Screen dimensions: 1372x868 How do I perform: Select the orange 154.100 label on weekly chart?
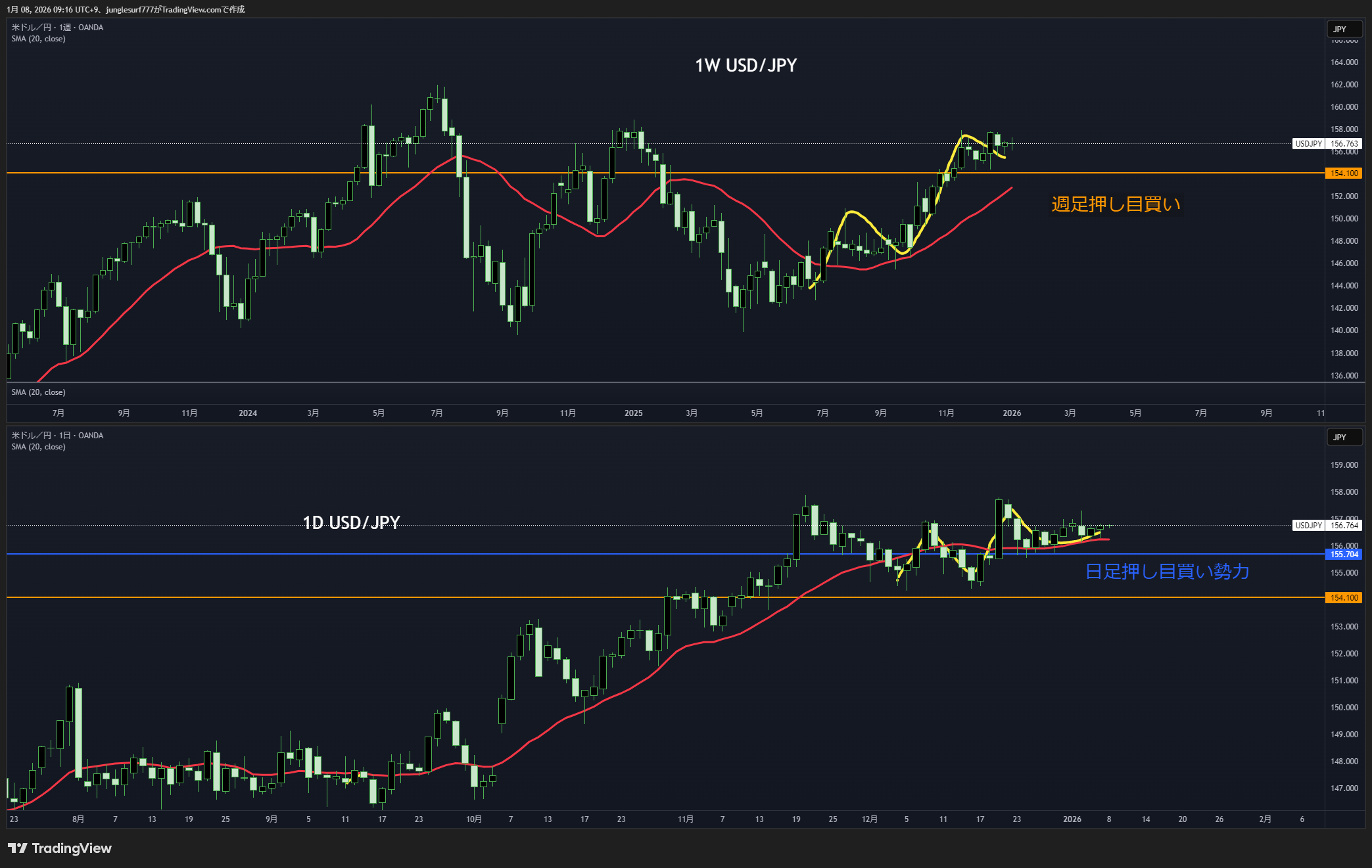[1344, 173]
